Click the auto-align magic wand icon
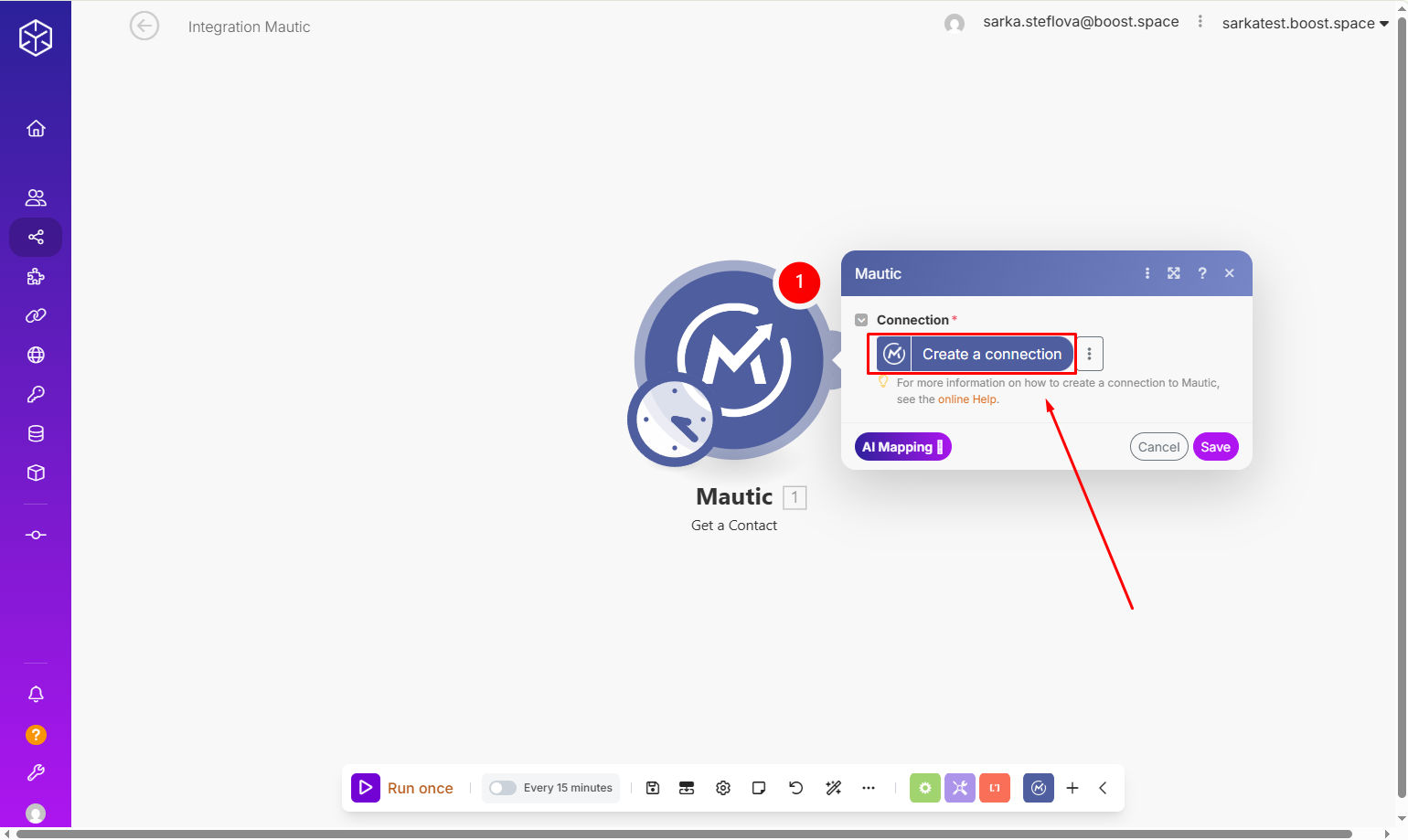 point(833,788)
